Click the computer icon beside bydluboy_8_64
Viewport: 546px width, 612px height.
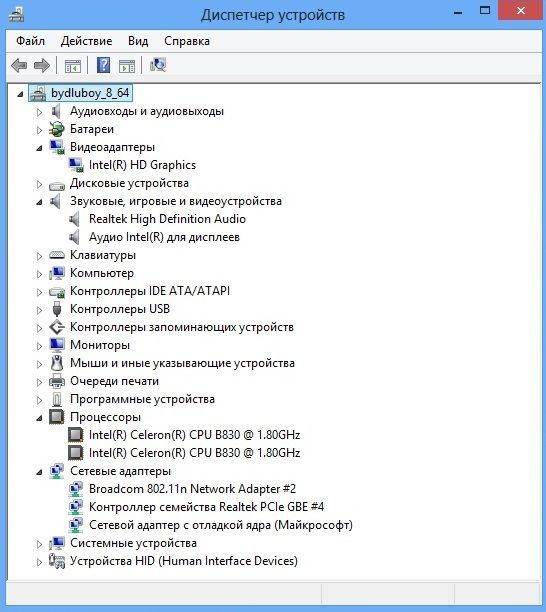tap(38, 93)
